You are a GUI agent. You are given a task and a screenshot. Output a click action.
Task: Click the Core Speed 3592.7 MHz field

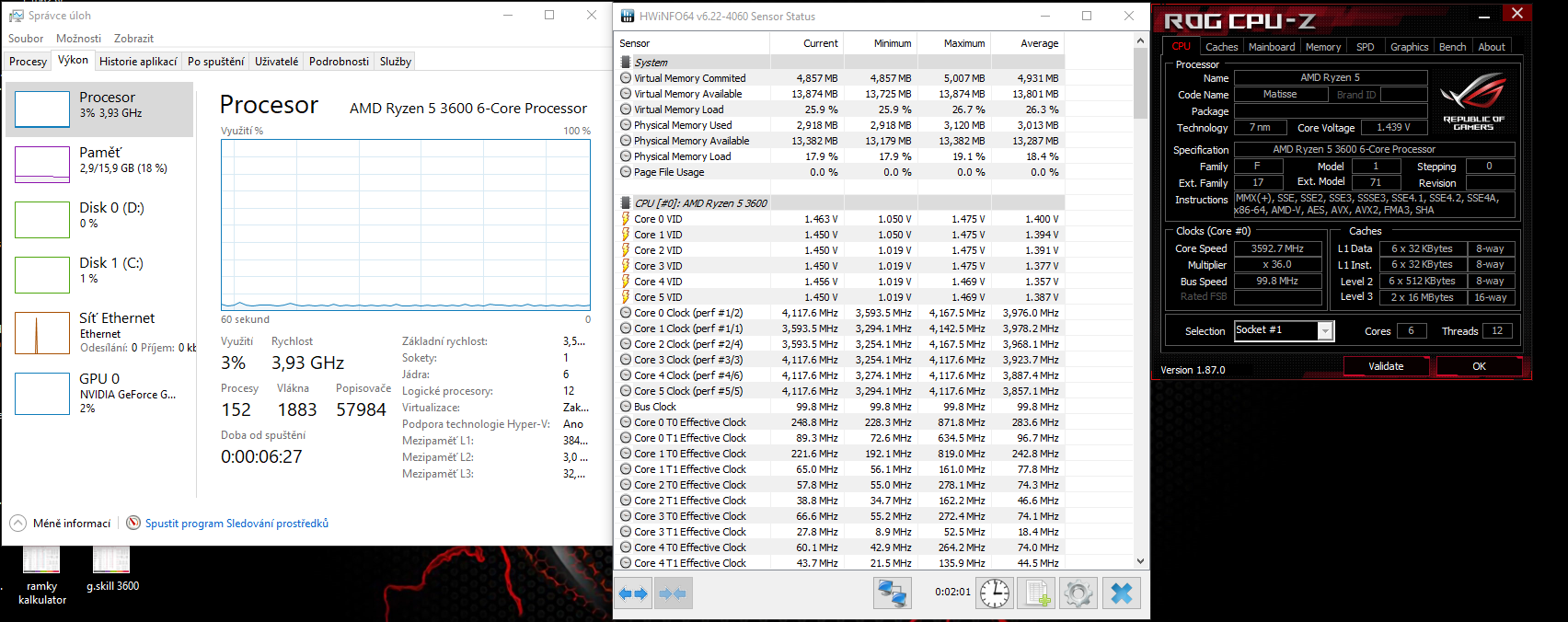pos(1277,248)
